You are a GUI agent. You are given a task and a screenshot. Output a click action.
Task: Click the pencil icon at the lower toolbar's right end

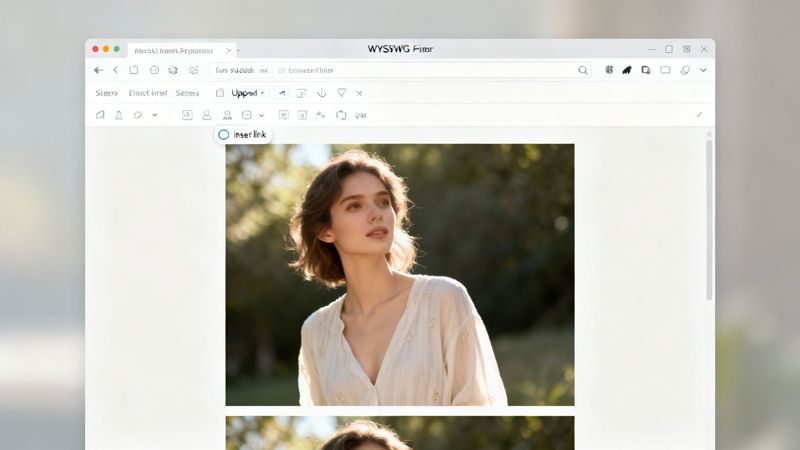(x=699, y=115)
